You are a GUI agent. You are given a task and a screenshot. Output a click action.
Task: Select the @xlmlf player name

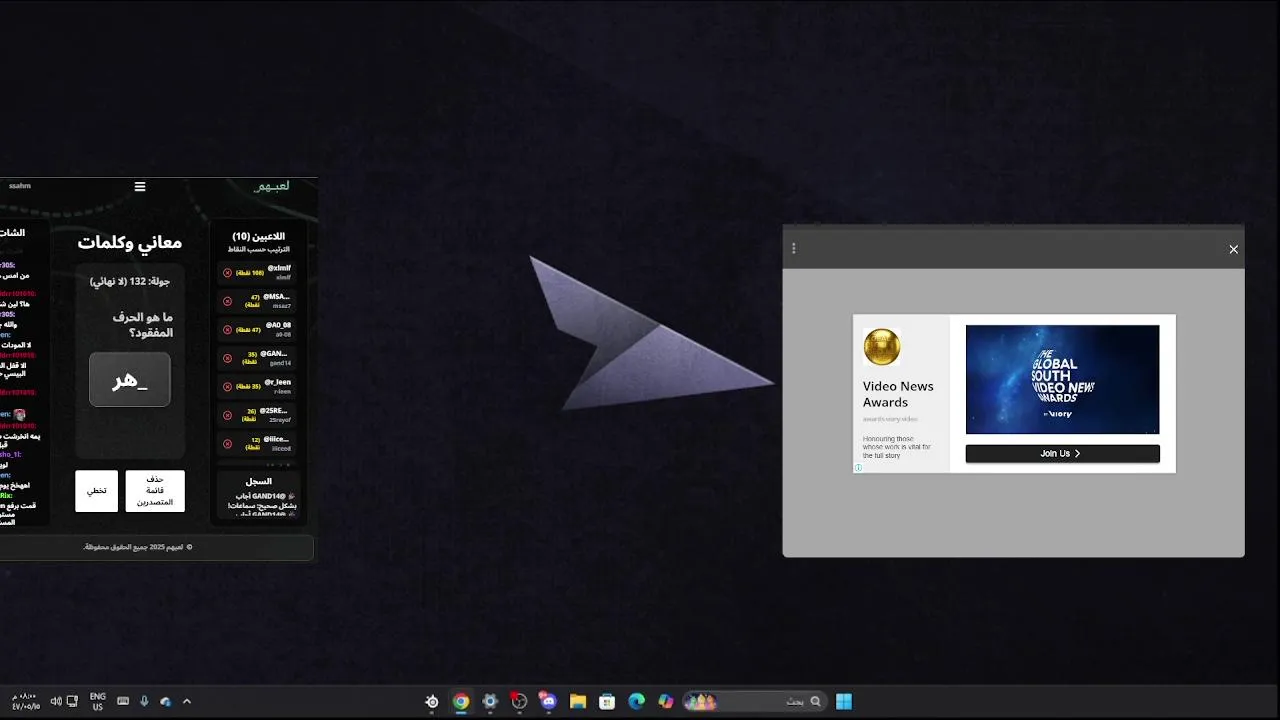tap(279, 268)
